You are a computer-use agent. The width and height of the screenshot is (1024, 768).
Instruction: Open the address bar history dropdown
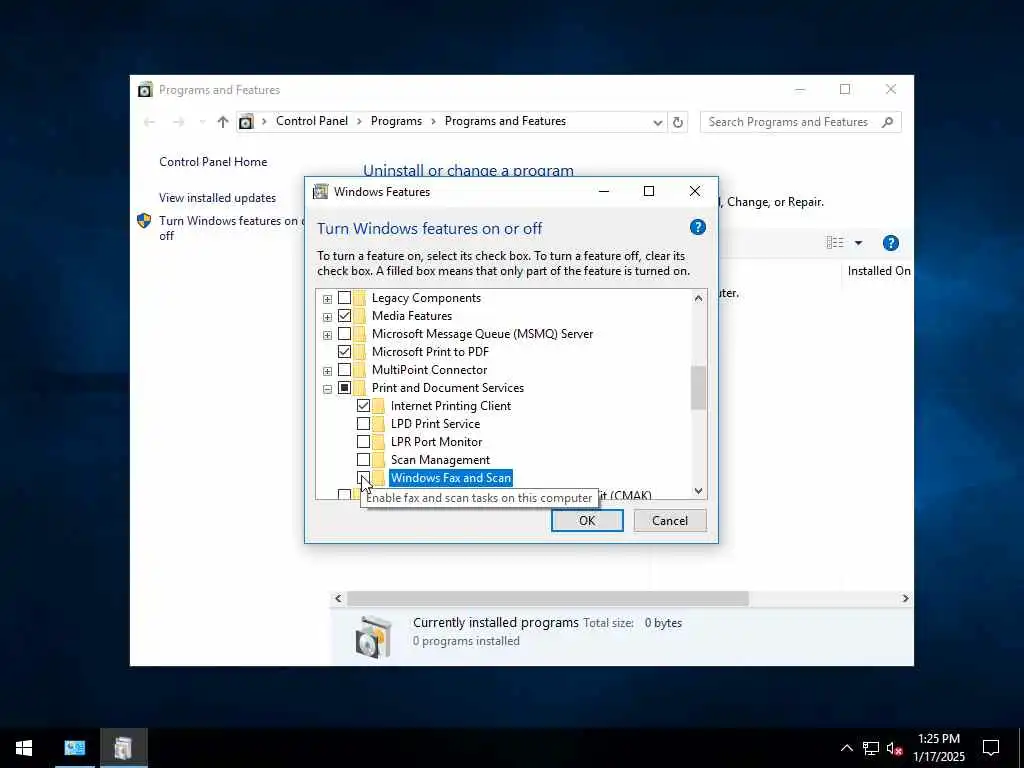(657, 123)
